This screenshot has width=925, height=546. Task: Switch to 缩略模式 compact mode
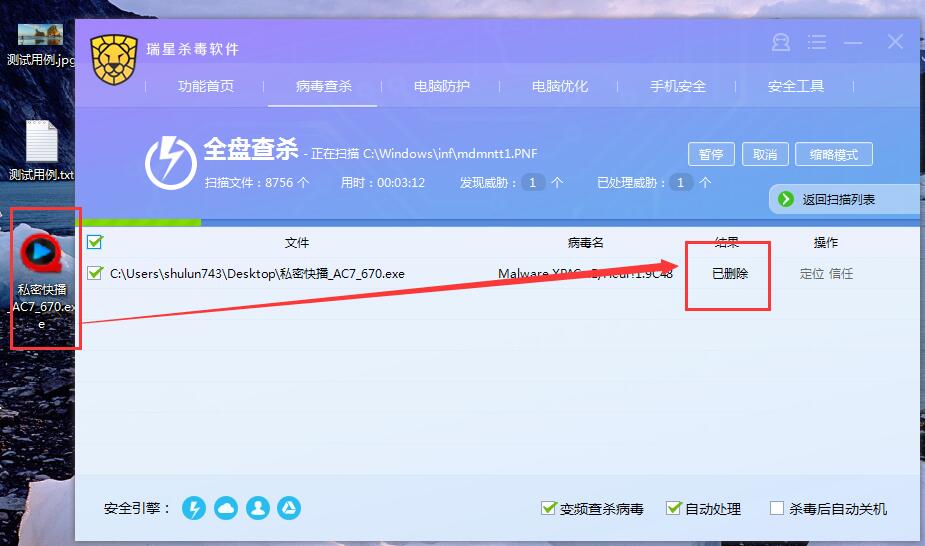(834, 154)
